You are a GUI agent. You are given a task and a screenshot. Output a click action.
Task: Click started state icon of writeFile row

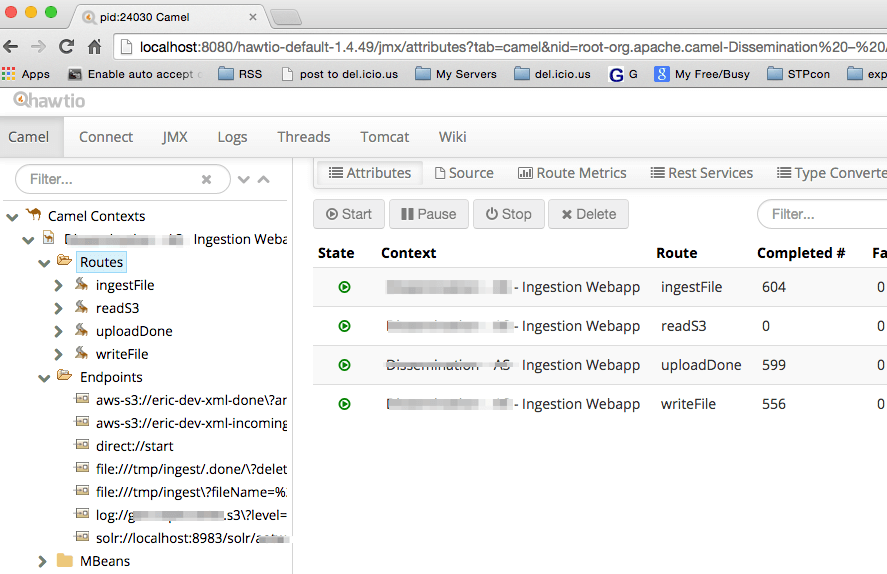pos(344,404)
